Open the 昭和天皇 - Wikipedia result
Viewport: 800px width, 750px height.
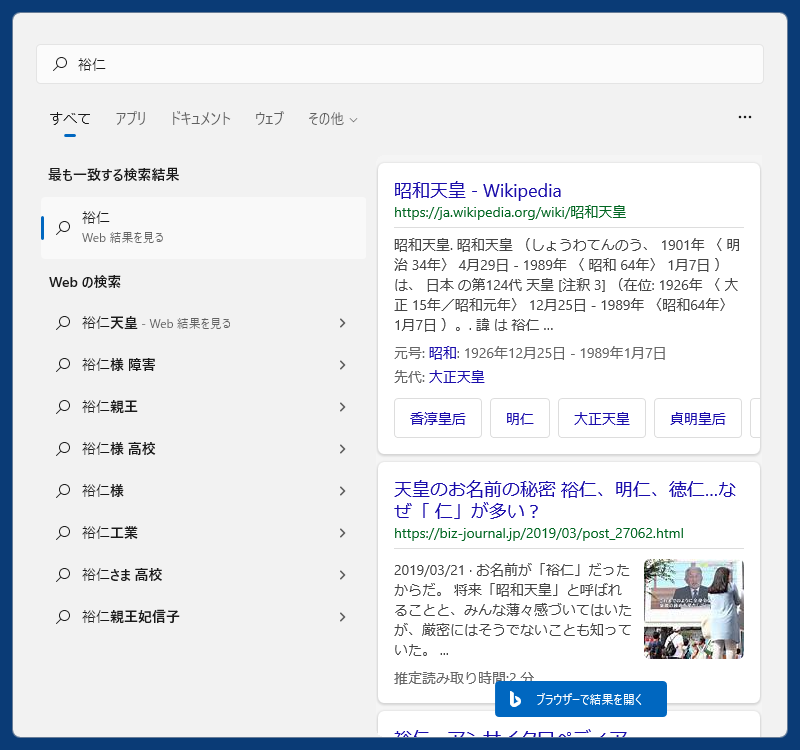[x=477, y=190]
